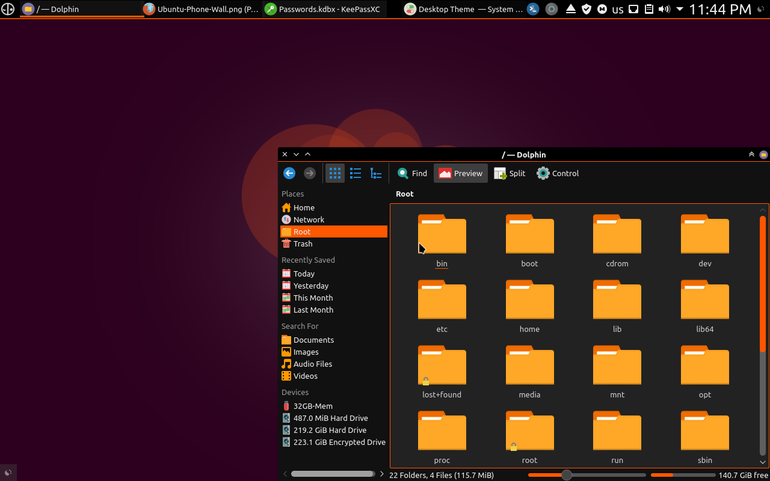Image resolution: width=770 pixels, height=481 pixels.
Task: Go back with the blue arrow
Action: (x=289, y=173)
